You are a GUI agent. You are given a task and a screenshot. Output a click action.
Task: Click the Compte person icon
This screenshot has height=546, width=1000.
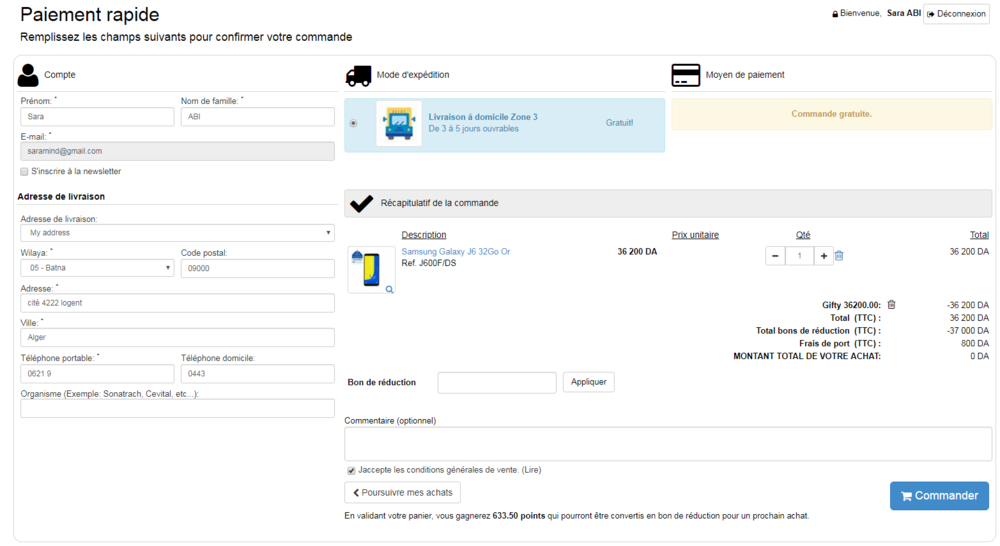(x=28, y=75)
